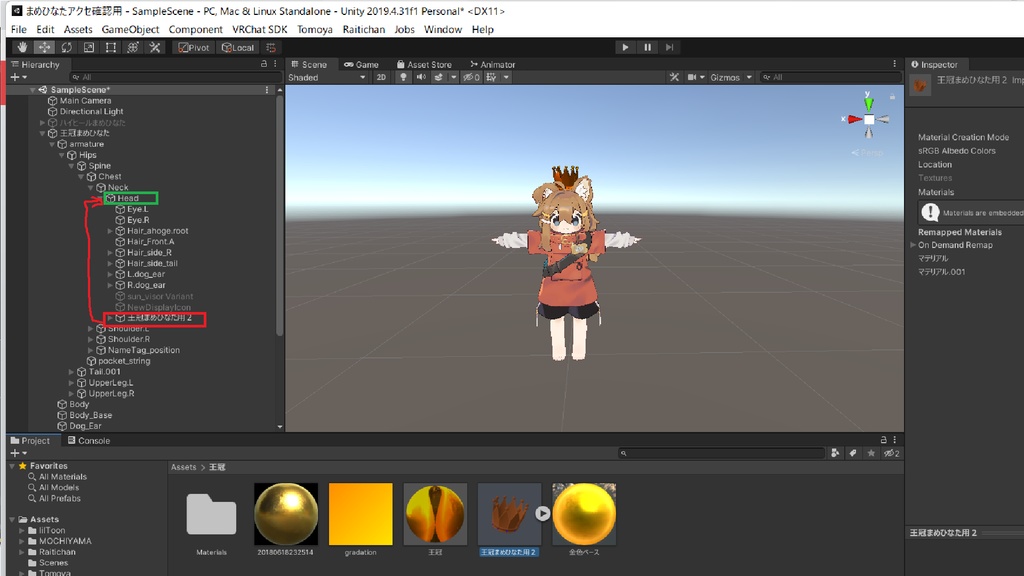The width and height of the screenshot is (1024, 576).
Task: Collapse the armature node
Action: click(x=52, y=144)
